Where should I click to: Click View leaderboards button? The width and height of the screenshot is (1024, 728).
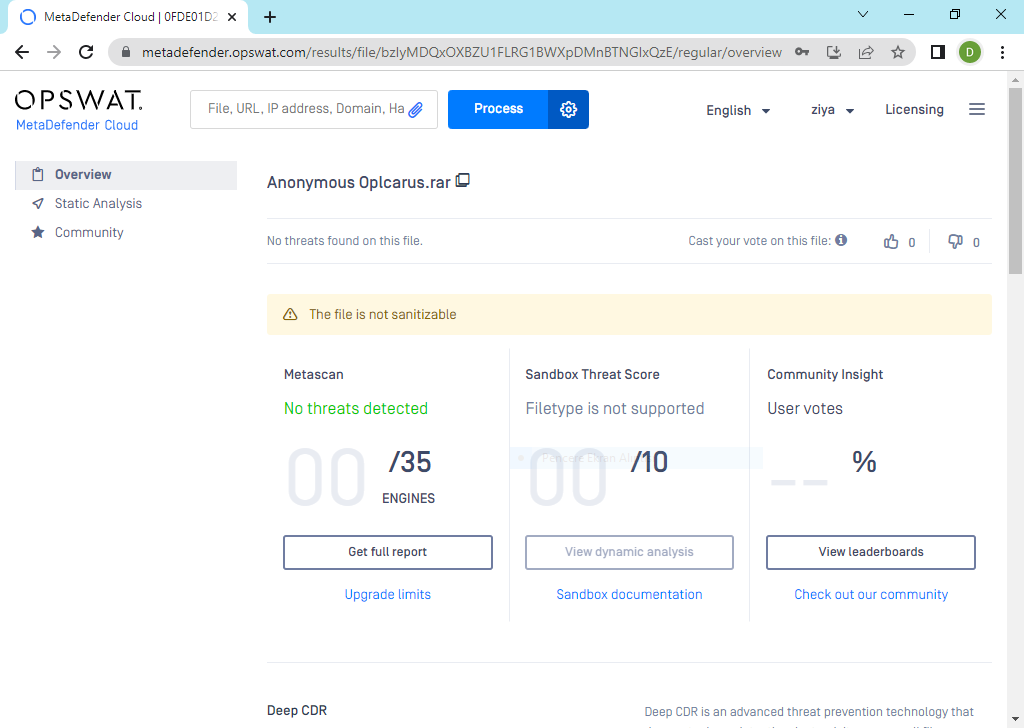[871, 552]
